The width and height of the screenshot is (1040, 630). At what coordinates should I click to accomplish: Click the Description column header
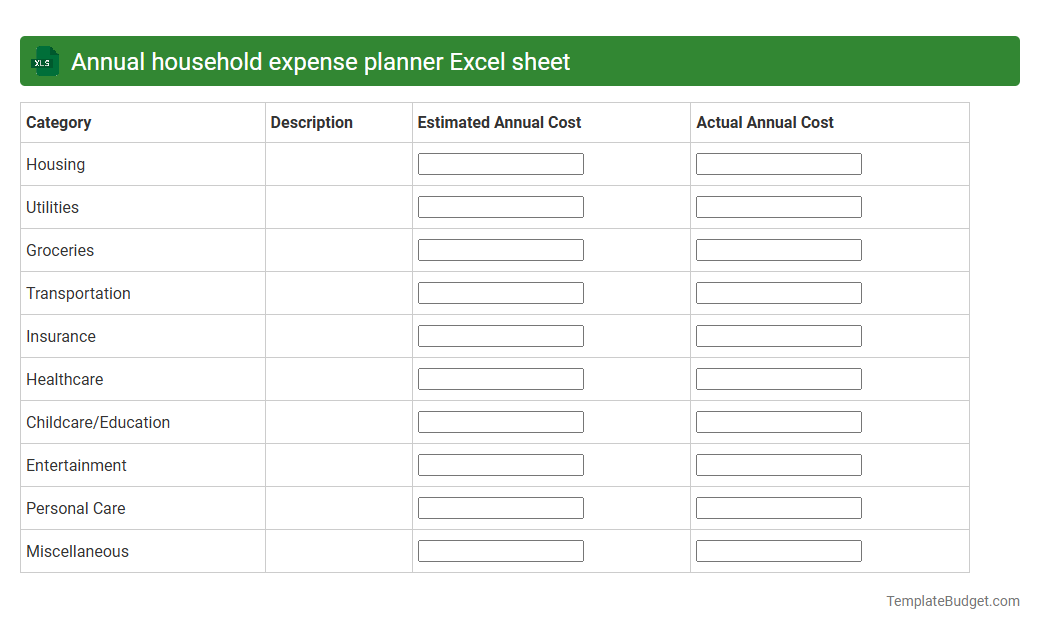click(x=311, y=122)
